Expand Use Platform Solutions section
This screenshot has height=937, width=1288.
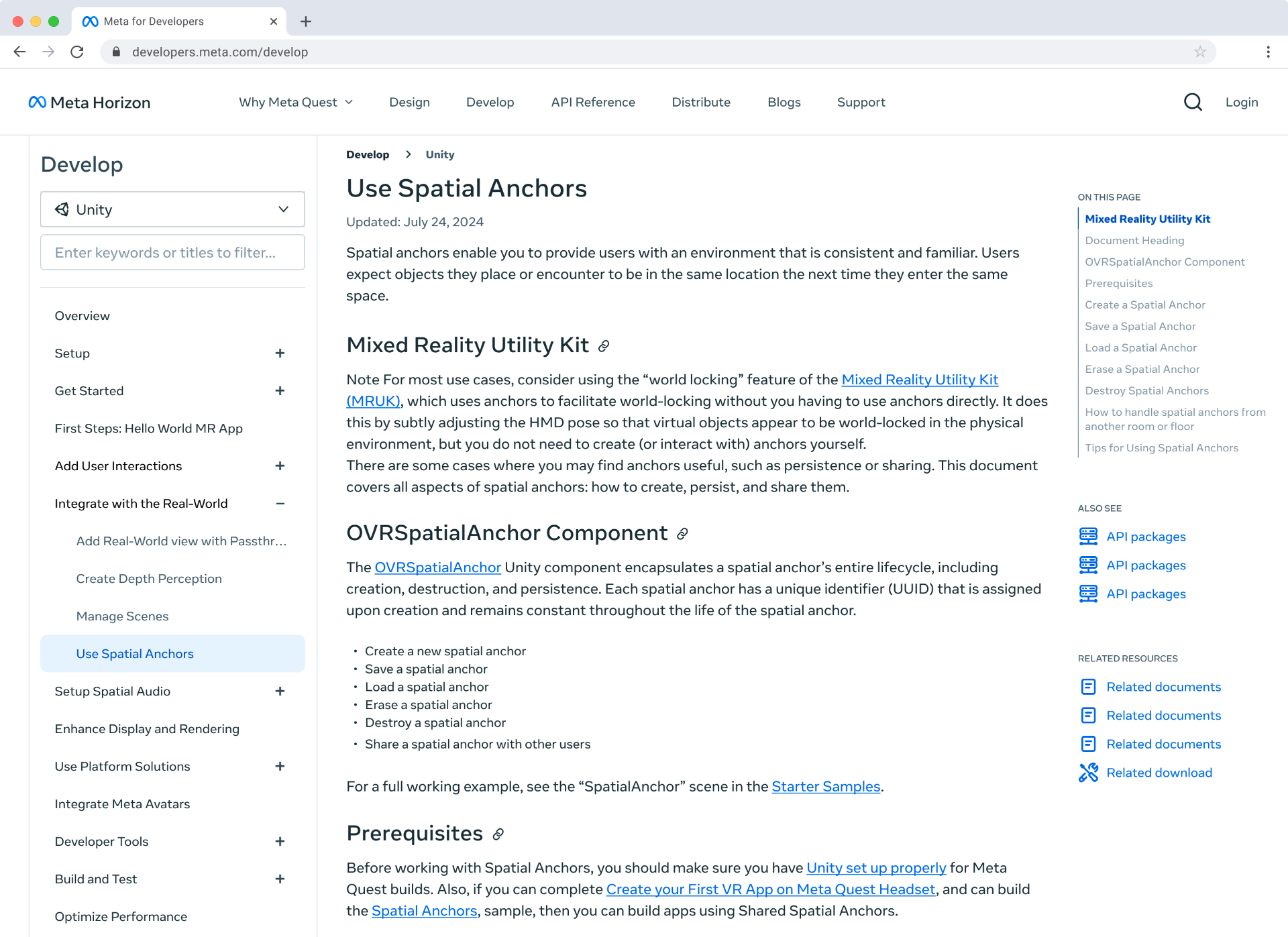click(x=280, y=767)
